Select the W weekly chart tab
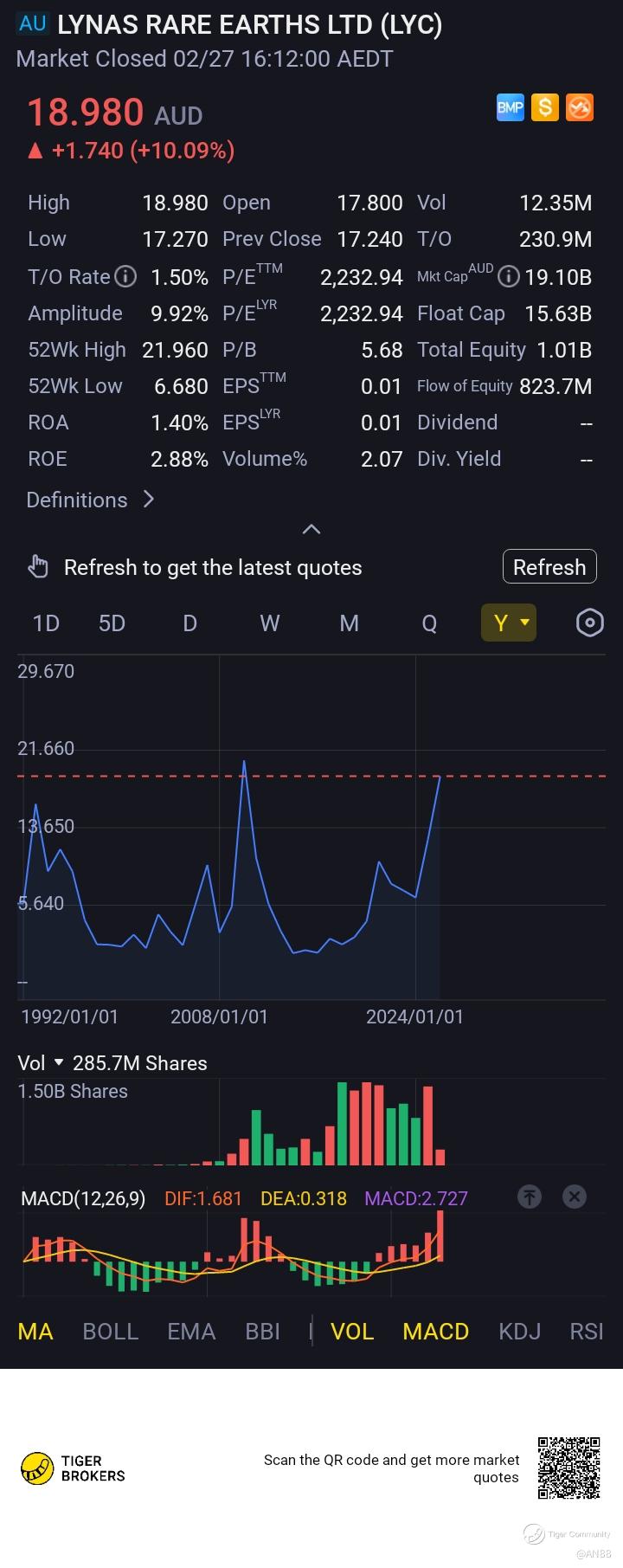The width and height of the screenshot is (623, 1568). click(x=270, y=623)
